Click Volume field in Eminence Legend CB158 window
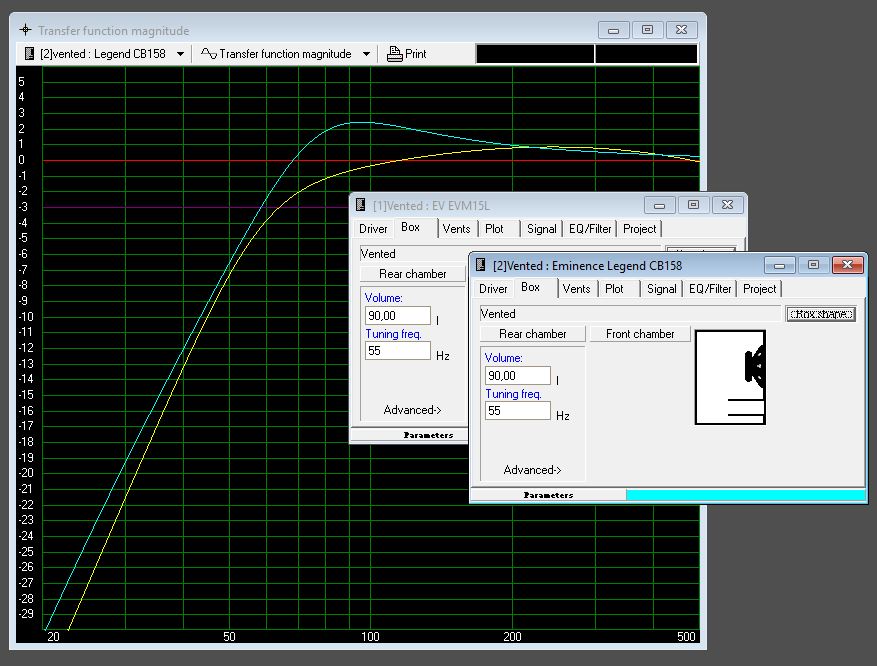This screenshot has height=666, width=877. pyautogui.click(x=517, y=375)
